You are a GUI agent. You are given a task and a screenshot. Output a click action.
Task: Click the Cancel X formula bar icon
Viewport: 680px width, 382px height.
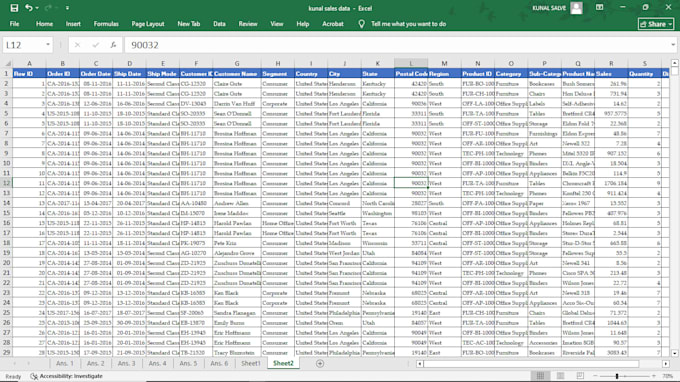point(77,45)
